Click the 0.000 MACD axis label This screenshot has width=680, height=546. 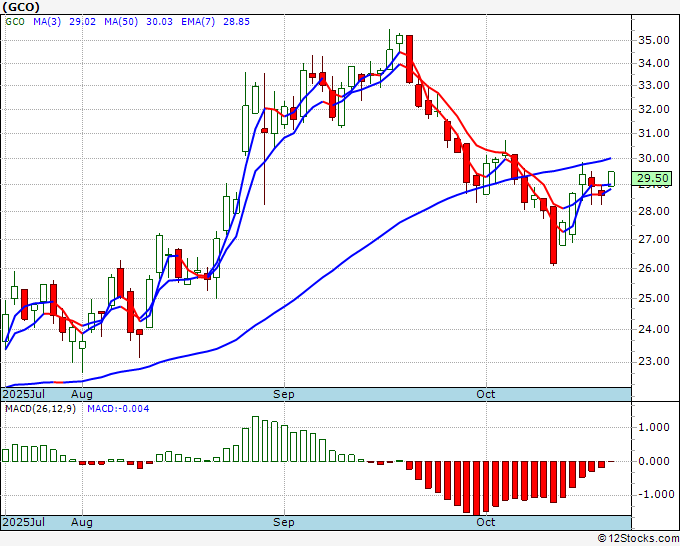click(x=654, y=461)
